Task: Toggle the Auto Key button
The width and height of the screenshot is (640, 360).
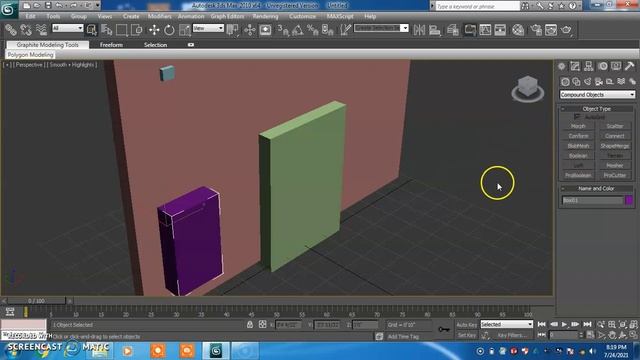Action: coord(467,324)
